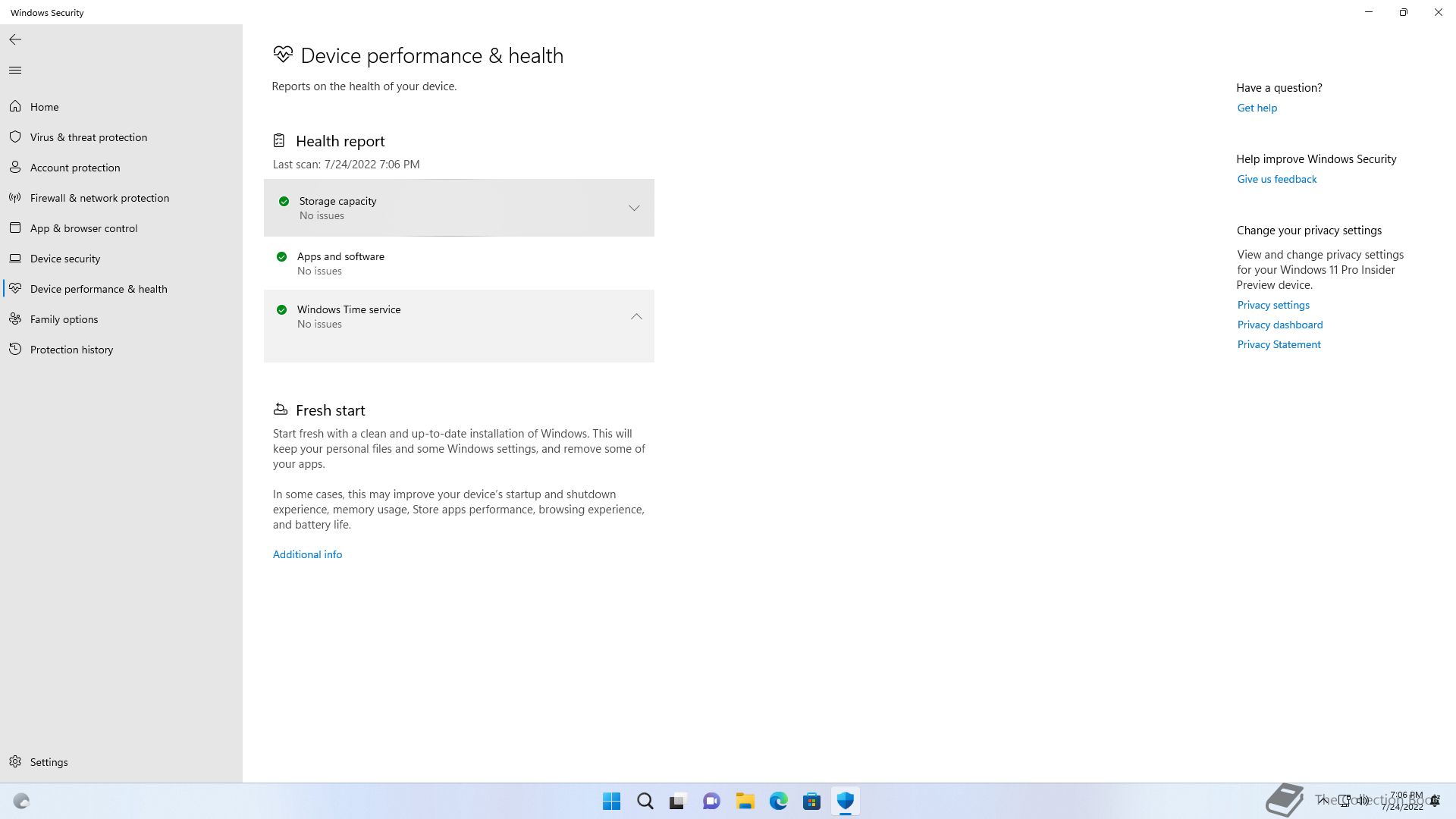Screen dimensions: 1456x819
Task: Click the green check beside Windows Time service
Action: [282, 310]
